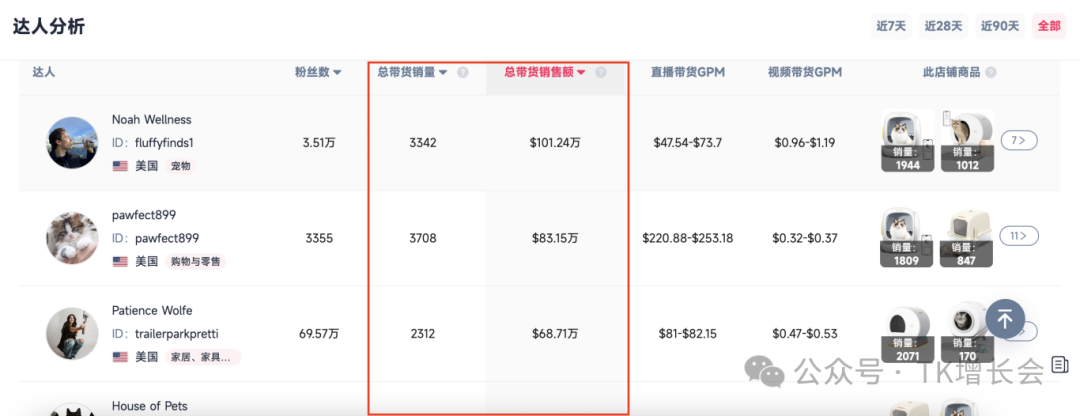
Task: Open Patience Wolfe profile avatar
Action: [x=72, y=333]
